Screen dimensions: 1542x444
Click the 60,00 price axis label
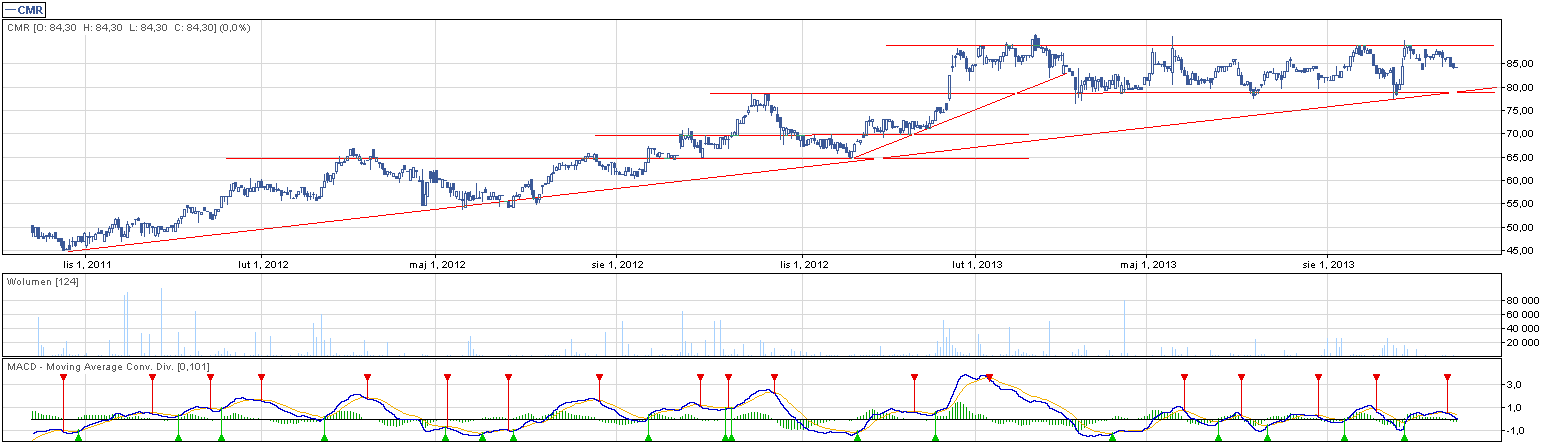click(1522, 181)
